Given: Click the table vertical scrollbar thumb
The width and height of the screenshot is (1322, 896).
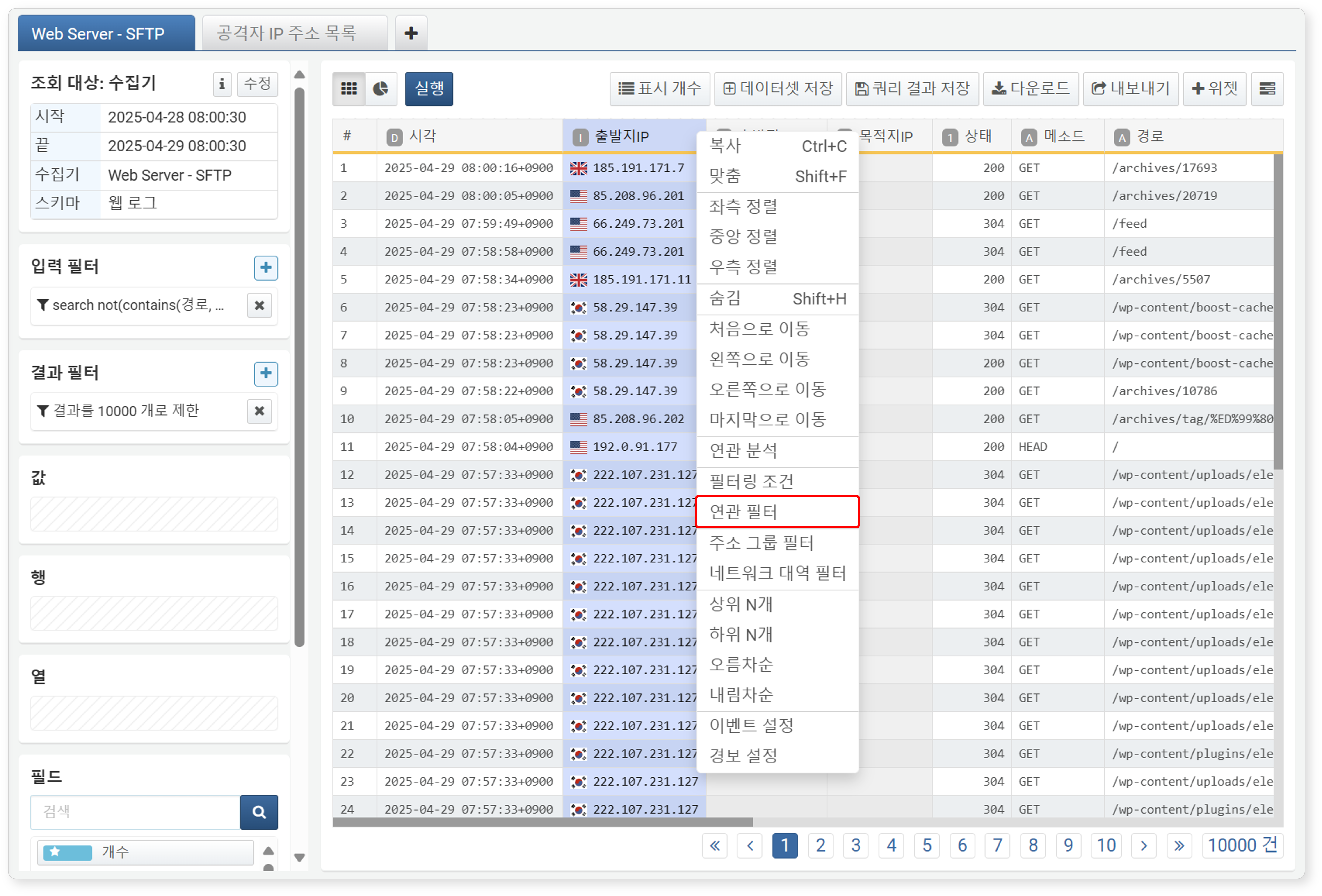Looking at the screenshot, I should (x=1278, y=312).
